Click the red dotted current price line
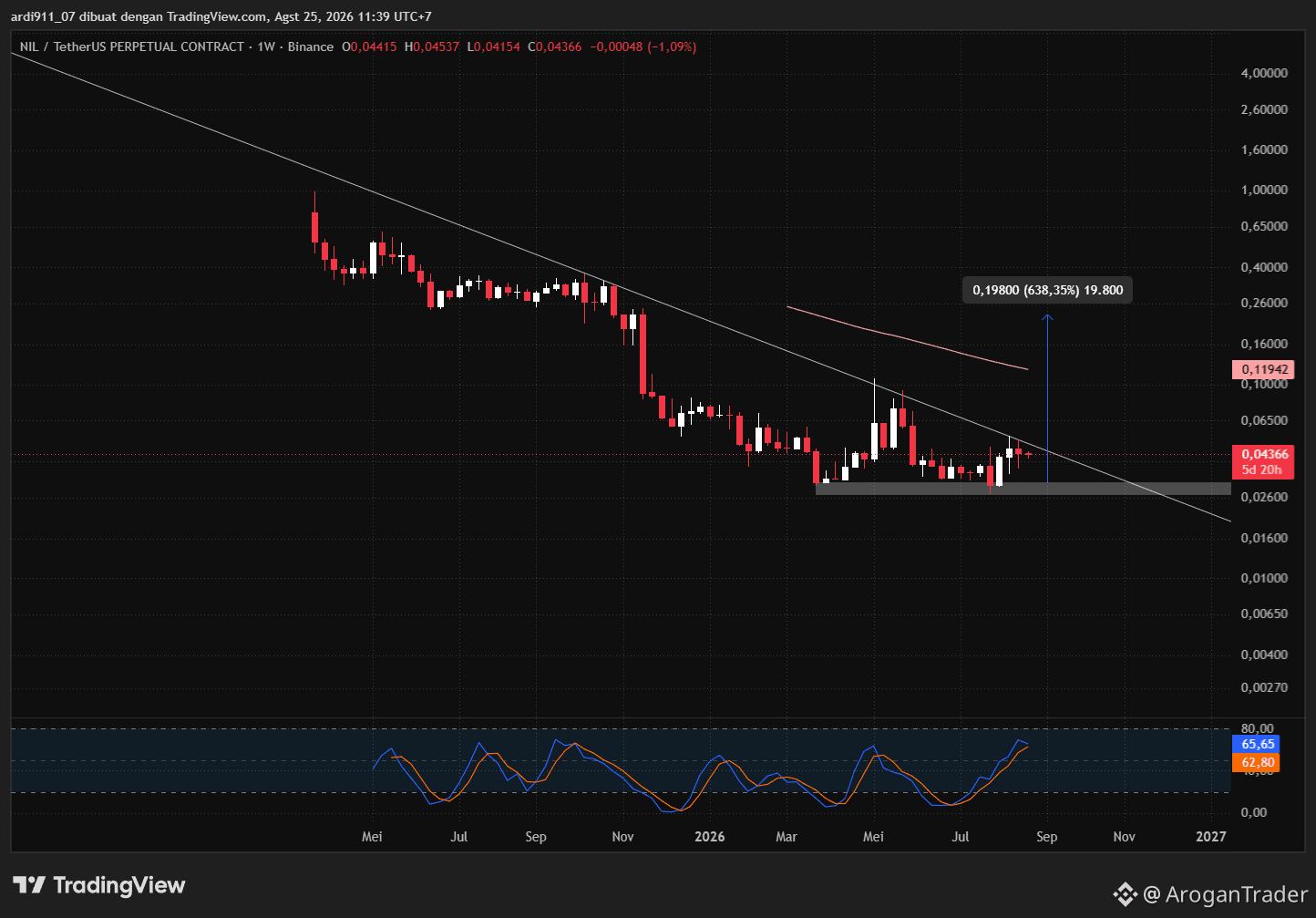This screenshot has width=1316, height=918. [620, 454]
